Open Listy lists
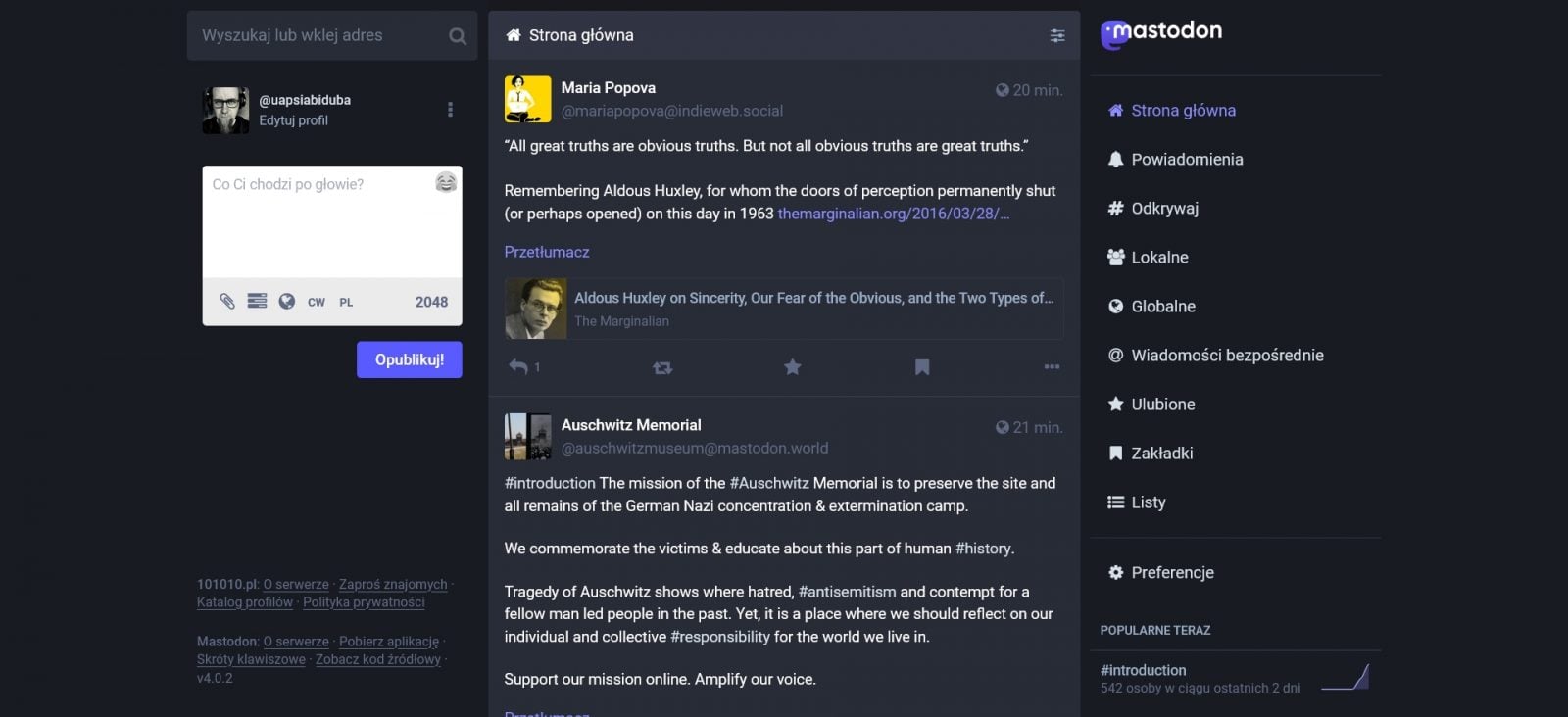This screenshot has width=1568, height=717. pyautogui.click(x=1136, y=502)
